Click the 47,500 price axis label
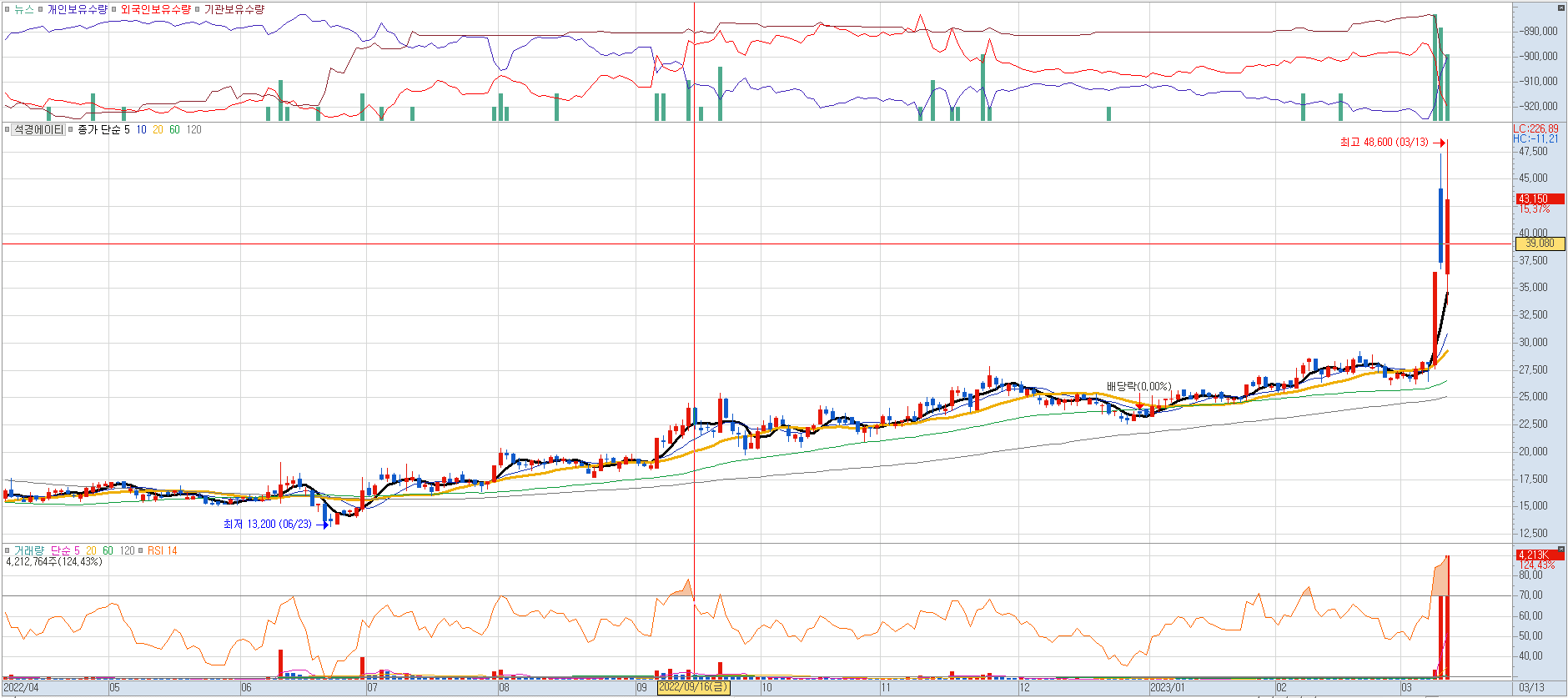 tap(1533, 152)
